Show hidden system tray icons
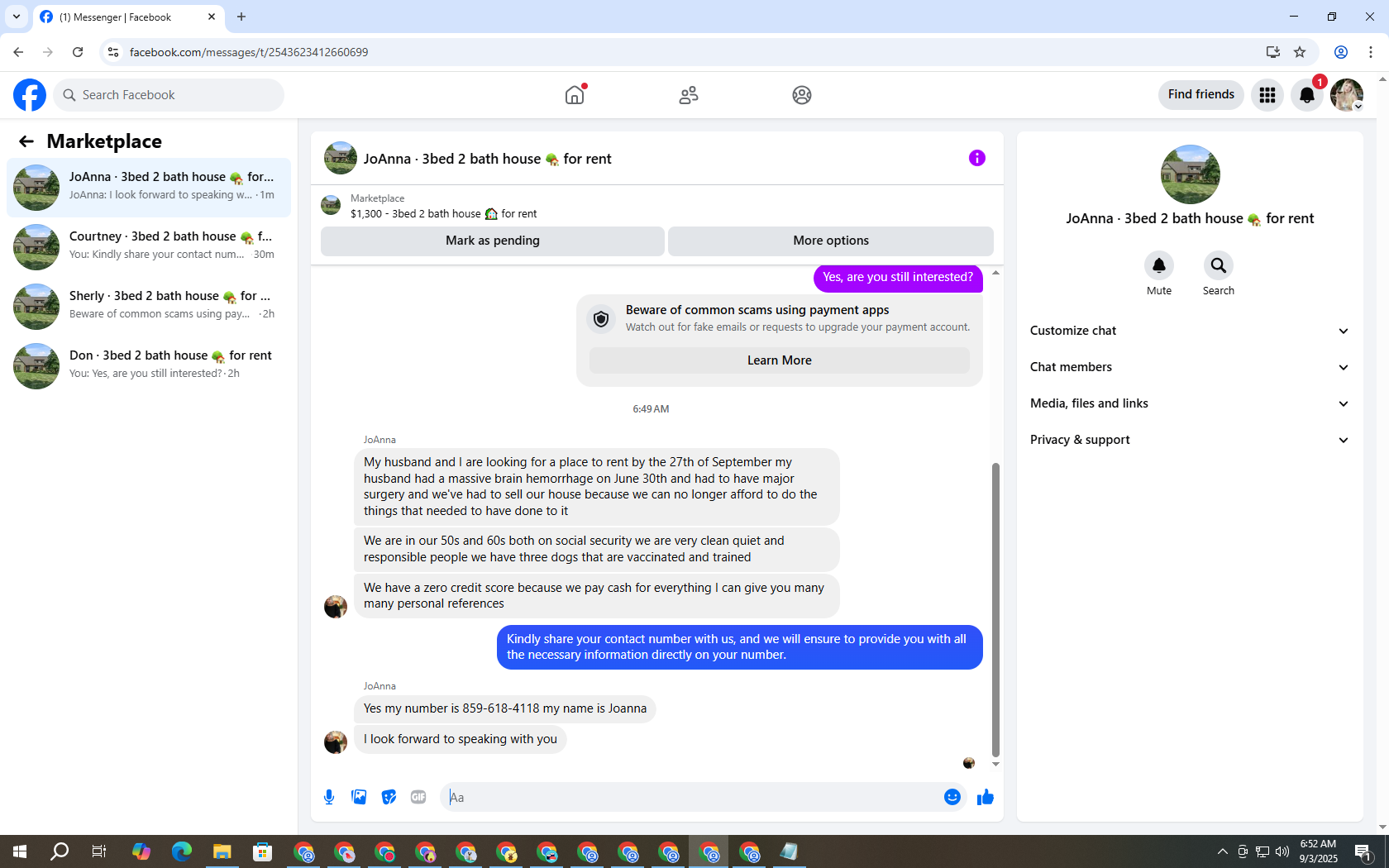Screen dimensions: 1389x868 1222,851
